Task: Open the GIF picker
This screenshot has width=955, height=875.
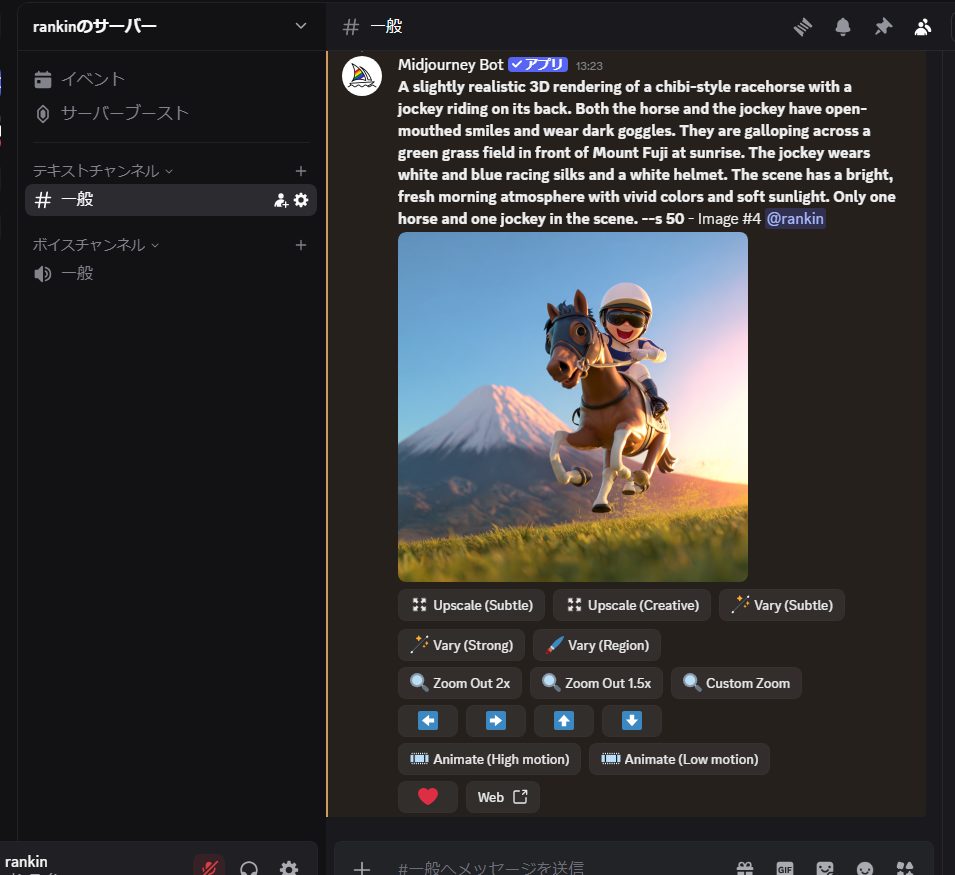Action: pos(785,868)
